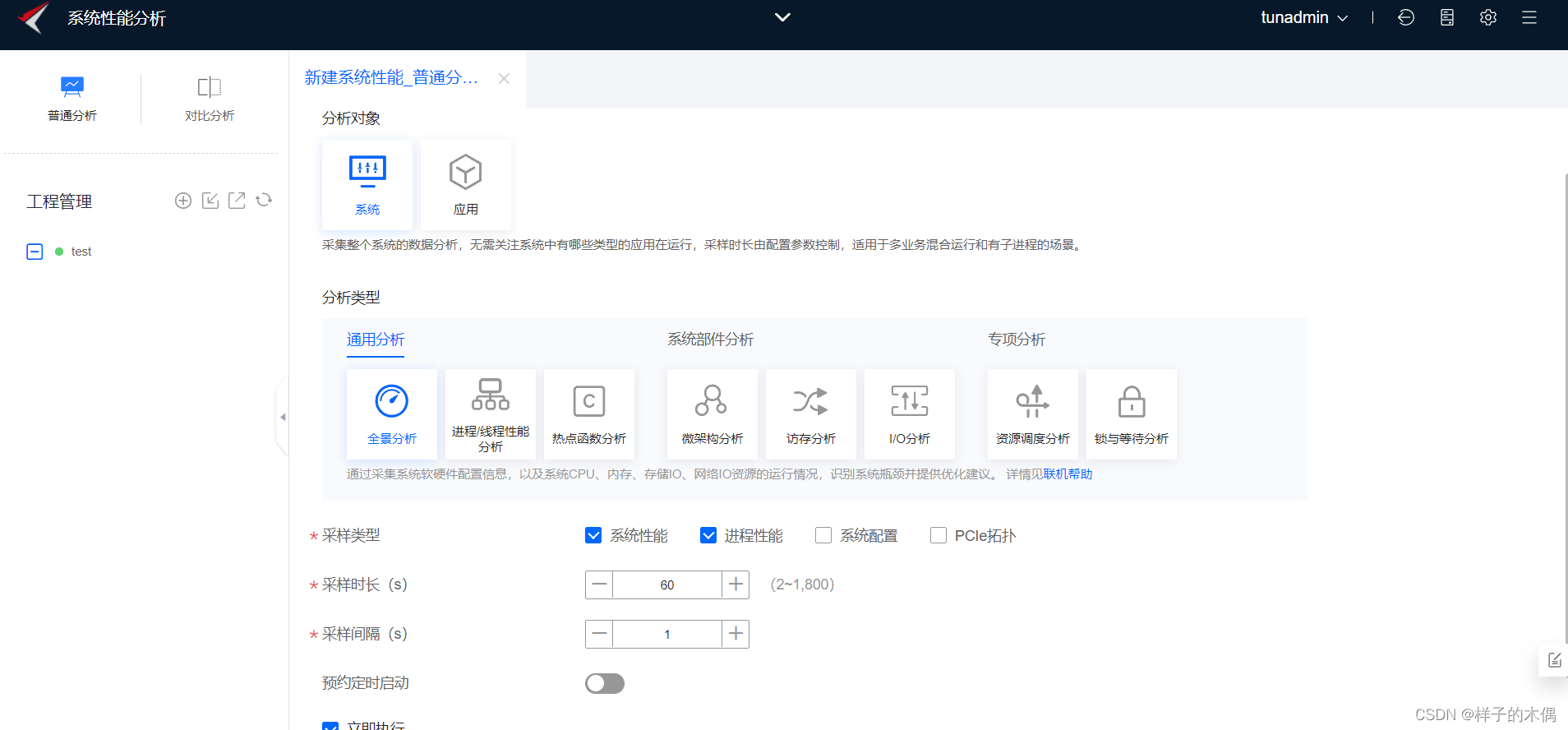Refresh the 工程管理 project list
The height and width of the screenshot is (730, 1568).
click(264, 200)
